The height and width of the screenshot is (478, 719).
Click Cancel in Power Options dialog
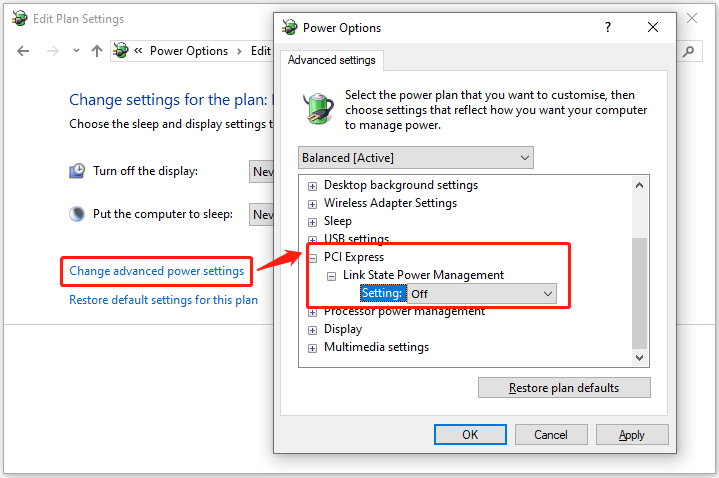pos(551,434)
